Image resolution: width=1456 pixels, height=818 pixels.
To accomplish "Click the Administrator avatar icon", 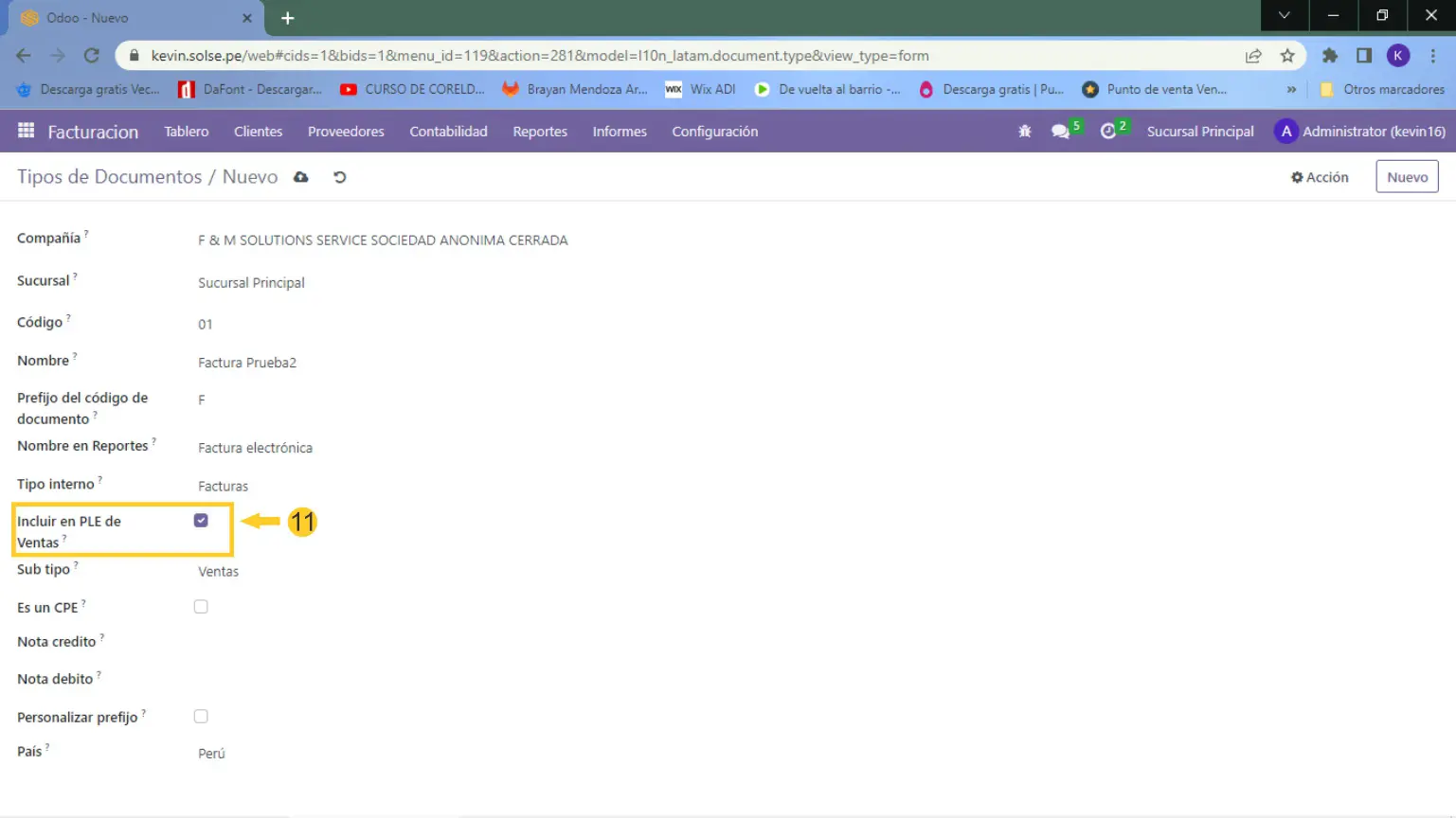I will click(x=1285, y=132).
